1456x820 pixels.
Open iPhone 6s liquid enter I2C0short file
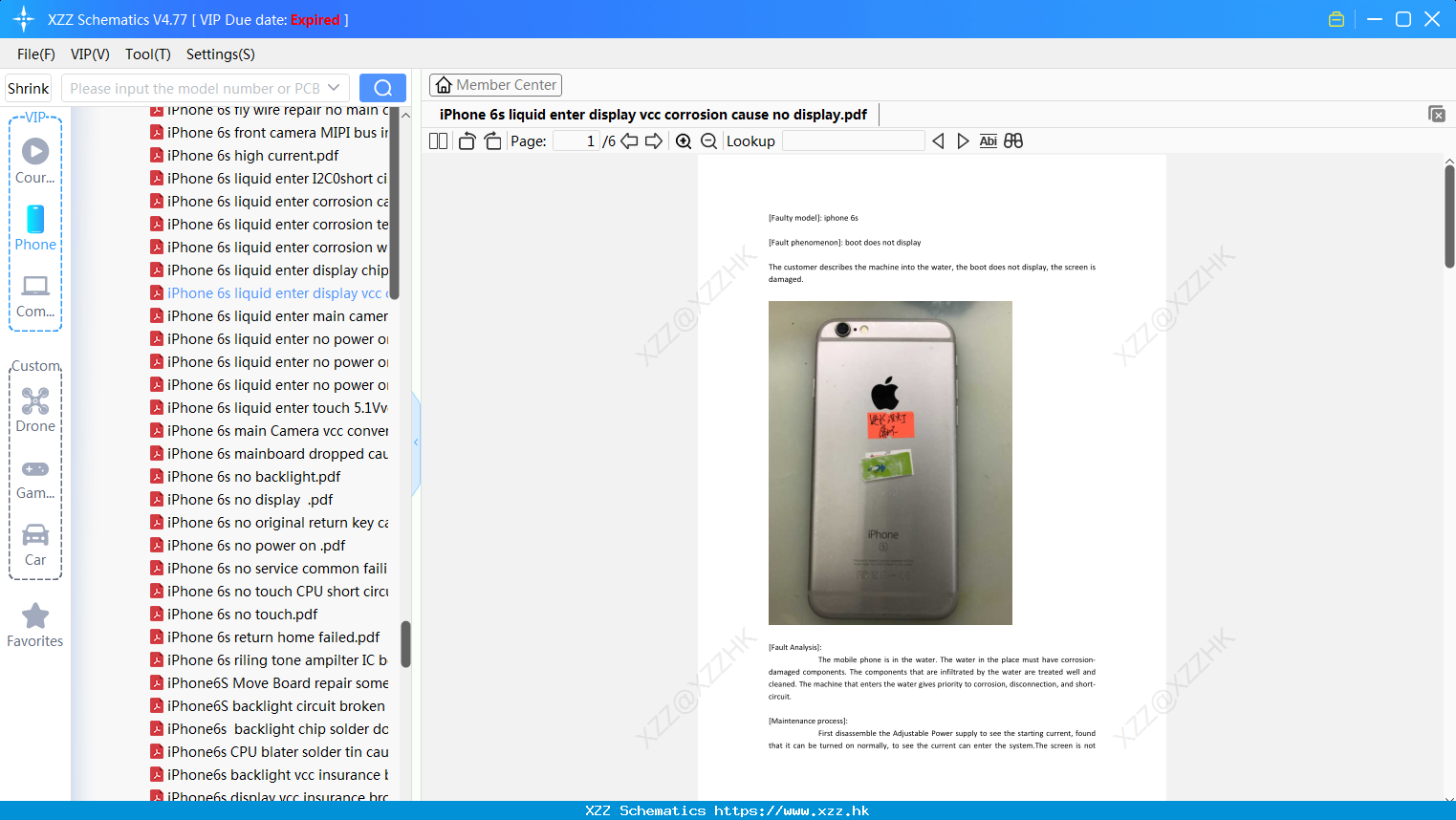coord(269,179)
